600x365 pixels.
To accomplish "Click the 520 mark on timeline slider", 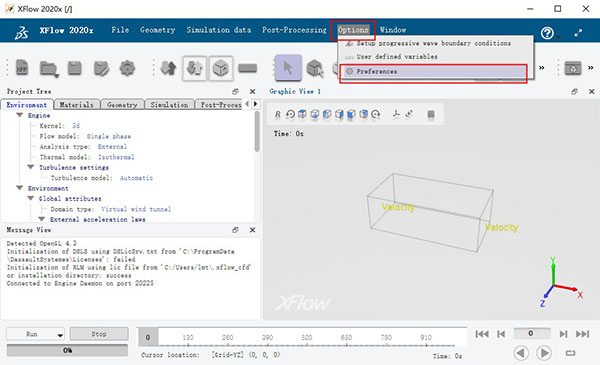I will (307, 337).
